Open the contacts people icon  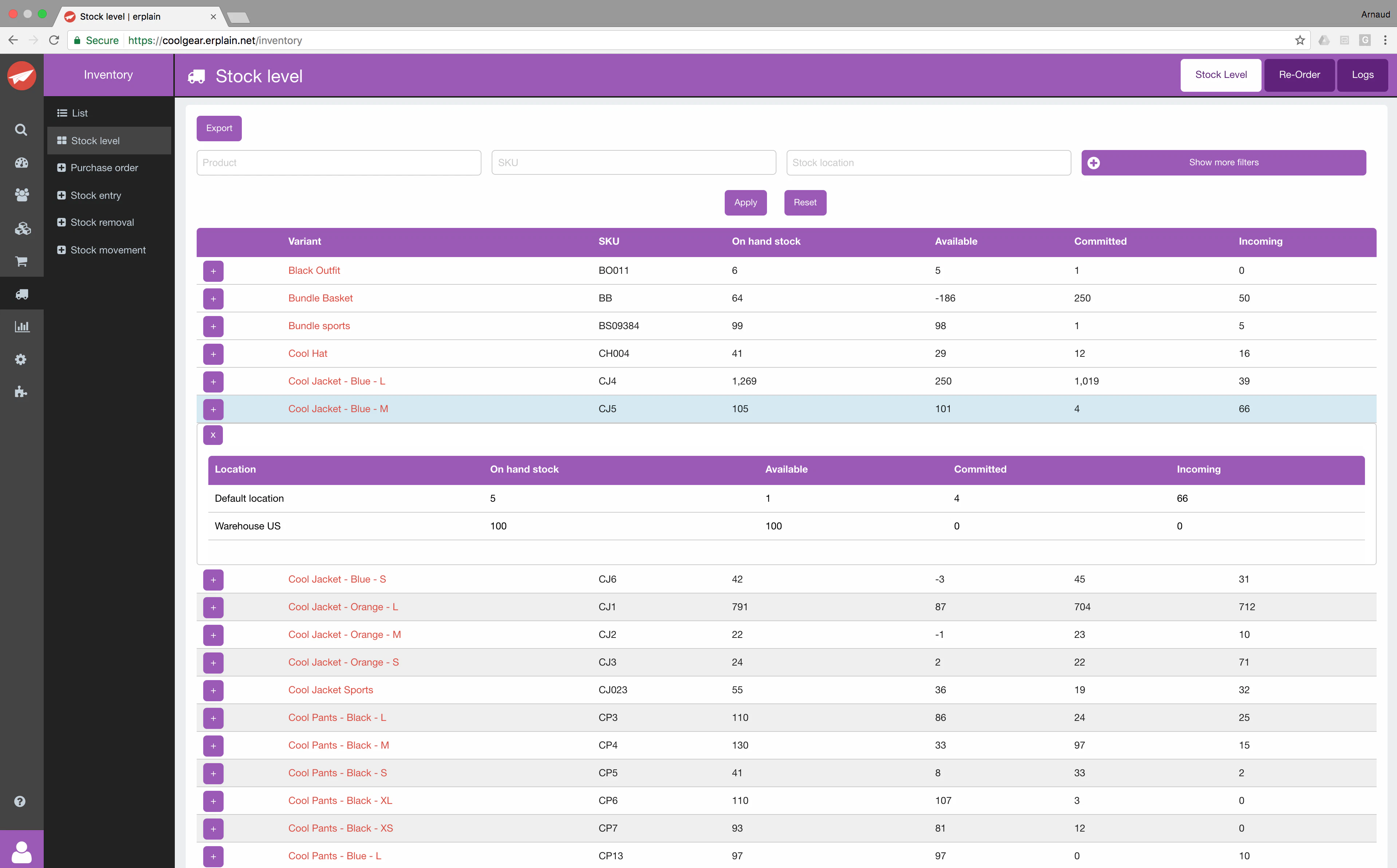point(21,195)
